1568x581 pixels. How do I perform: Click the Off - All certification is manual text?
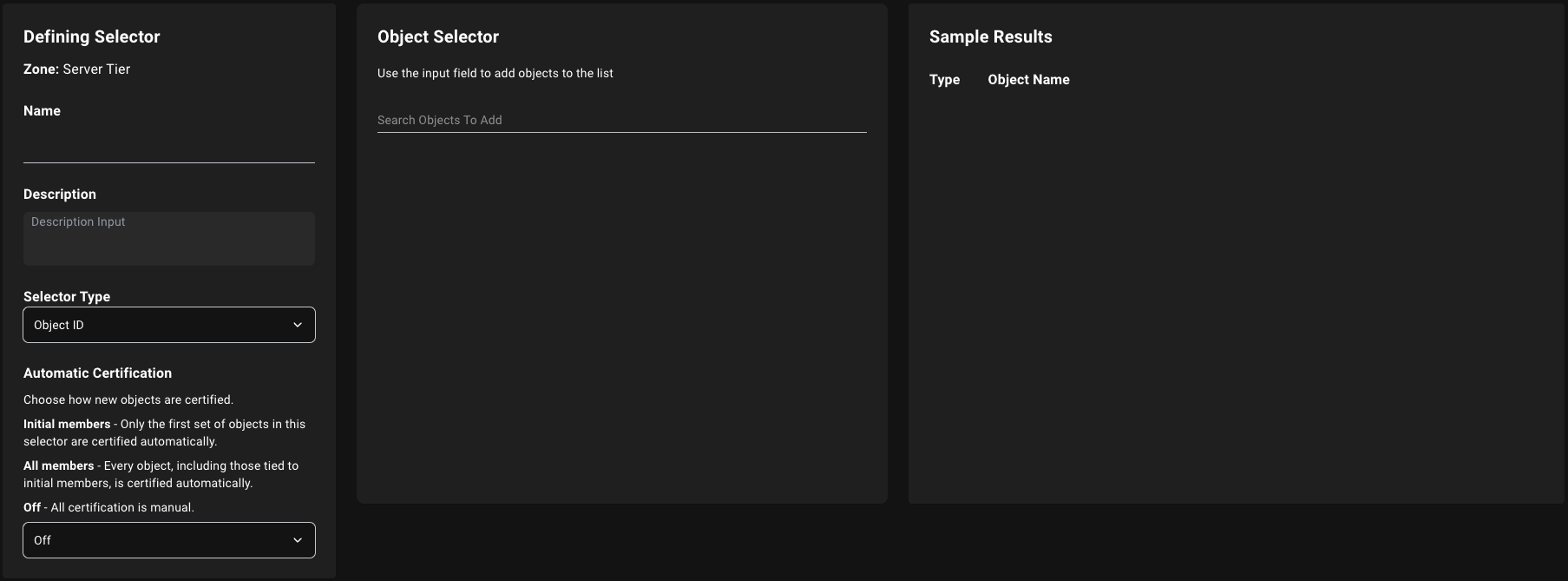coord(108,507)
